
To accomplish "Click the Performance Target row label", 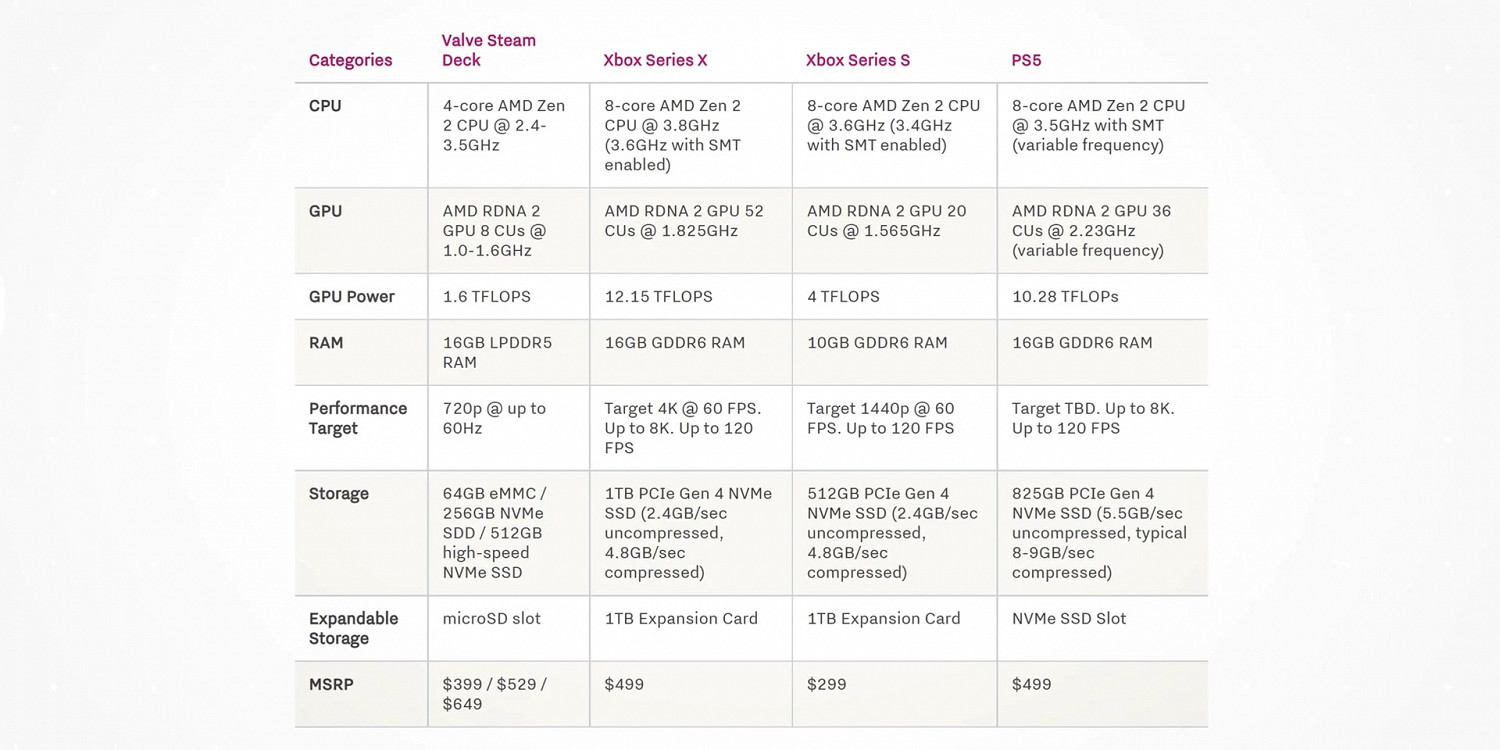I will (357, 418).
